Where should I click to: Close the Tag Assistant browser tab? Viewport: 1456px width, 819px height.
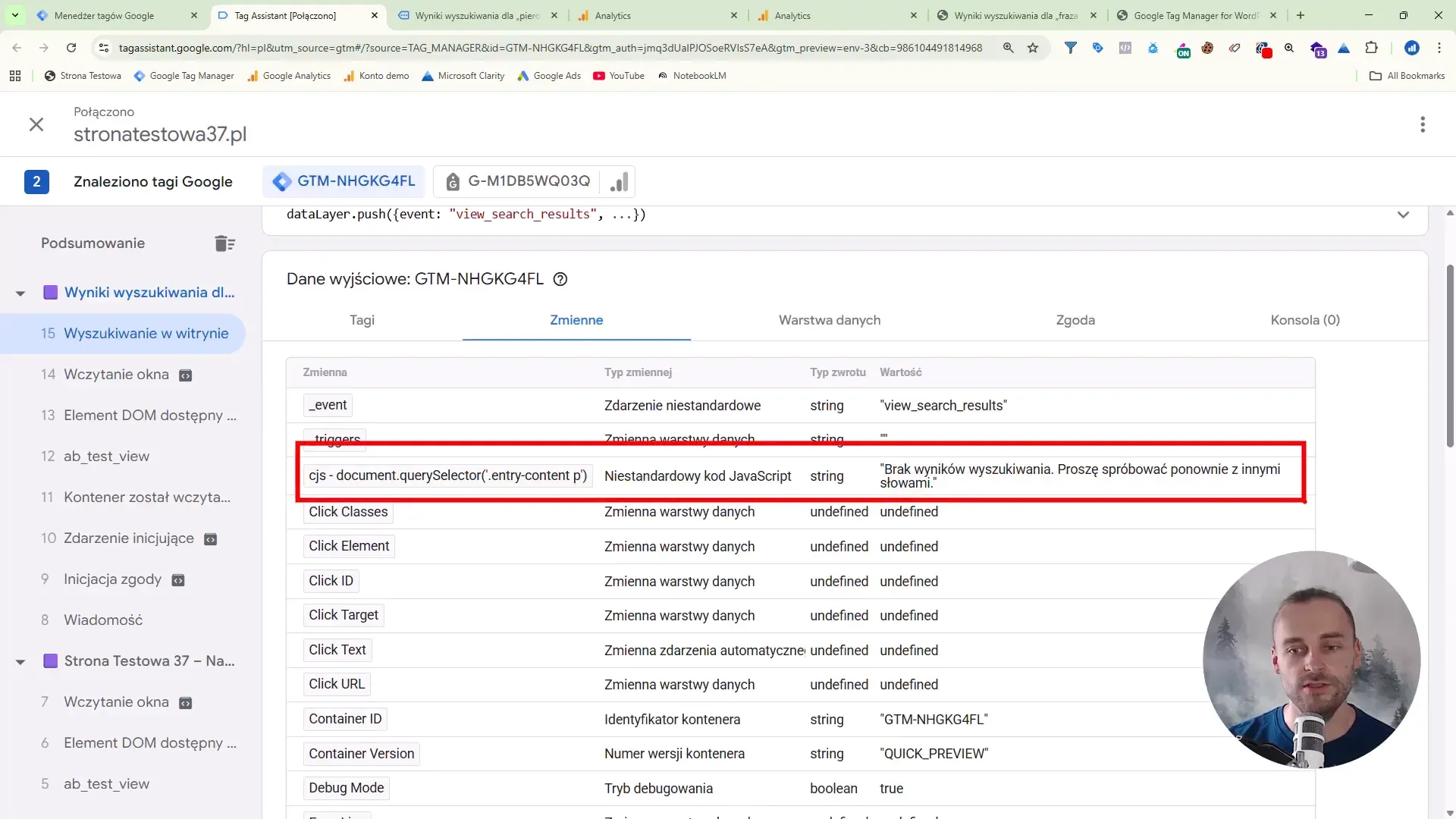(x=375, y=15)
